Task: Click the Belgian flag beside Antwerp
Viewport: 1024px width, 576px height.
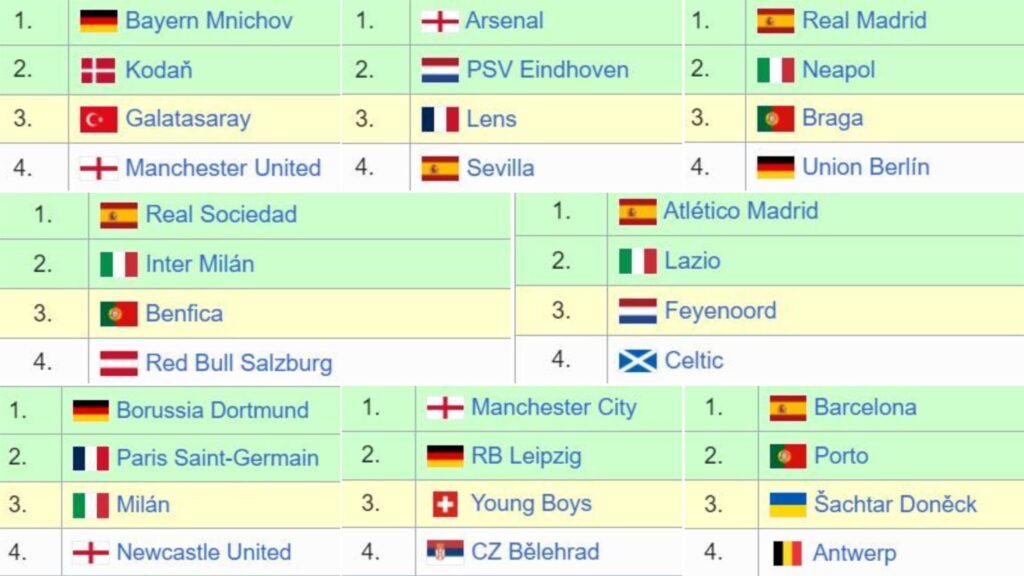Action: pos(788,554)
